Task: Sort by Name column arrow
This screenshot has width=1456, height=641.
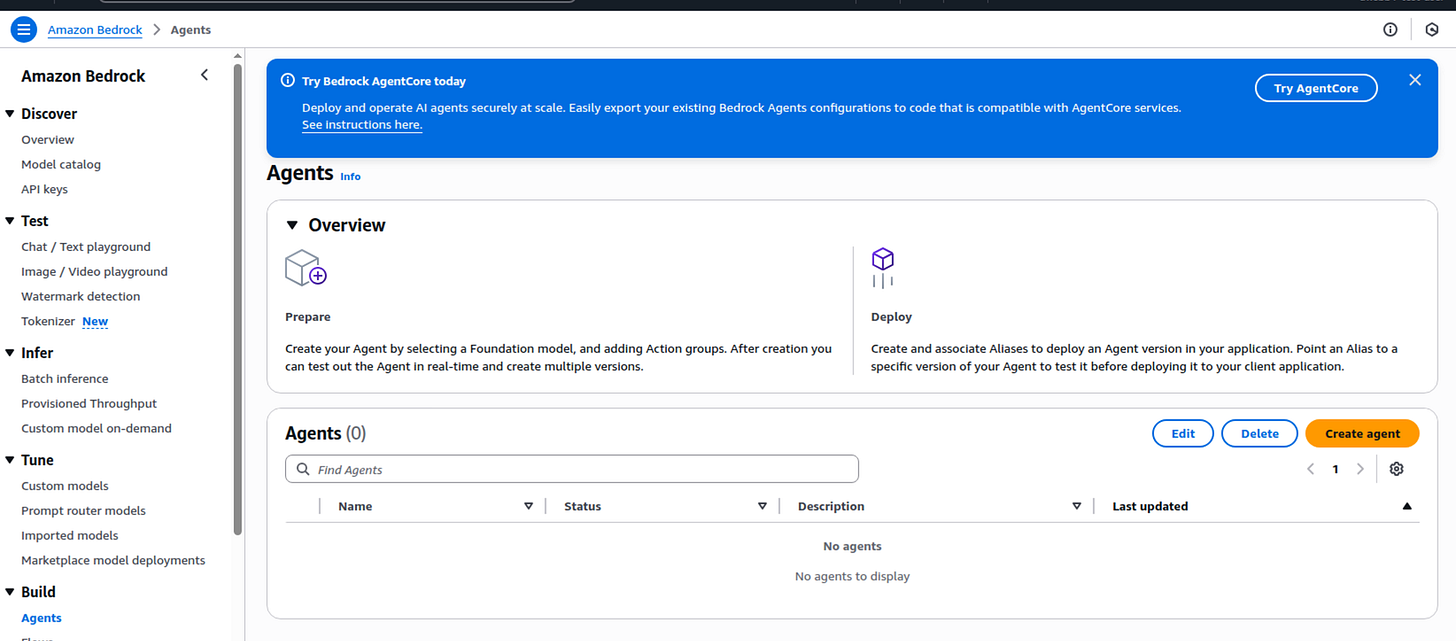Action: click(529, 506)
